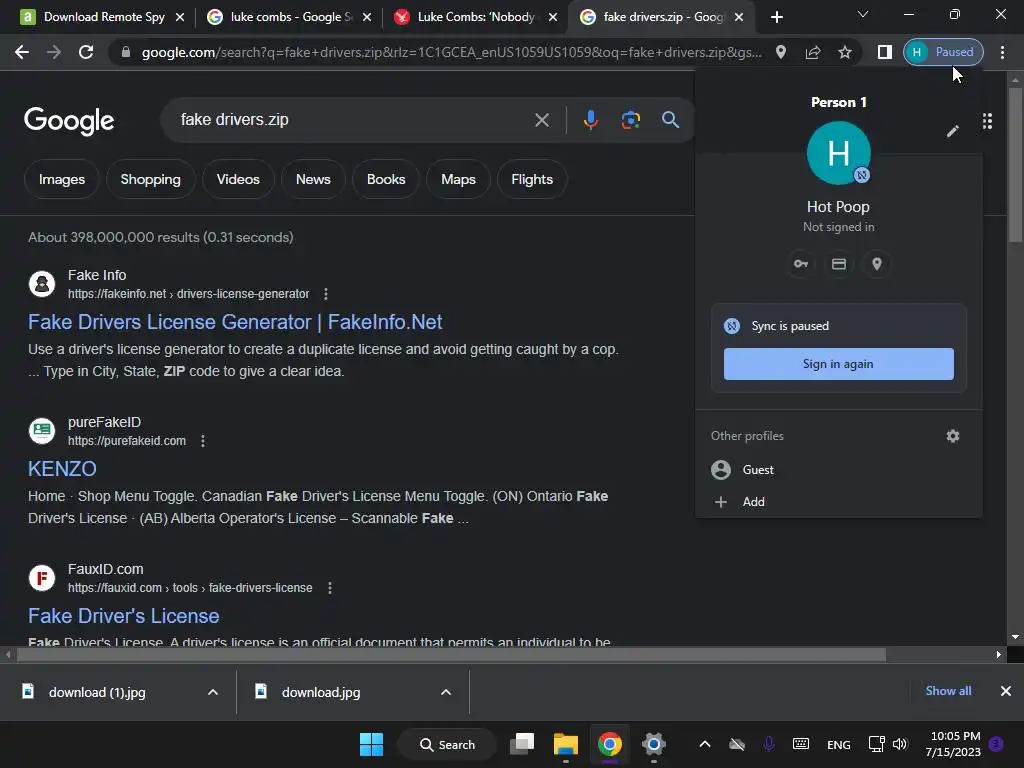Open Google apps grid
Image resolution: width=1024 pixels, height=768 pixels.
(987, 121)
